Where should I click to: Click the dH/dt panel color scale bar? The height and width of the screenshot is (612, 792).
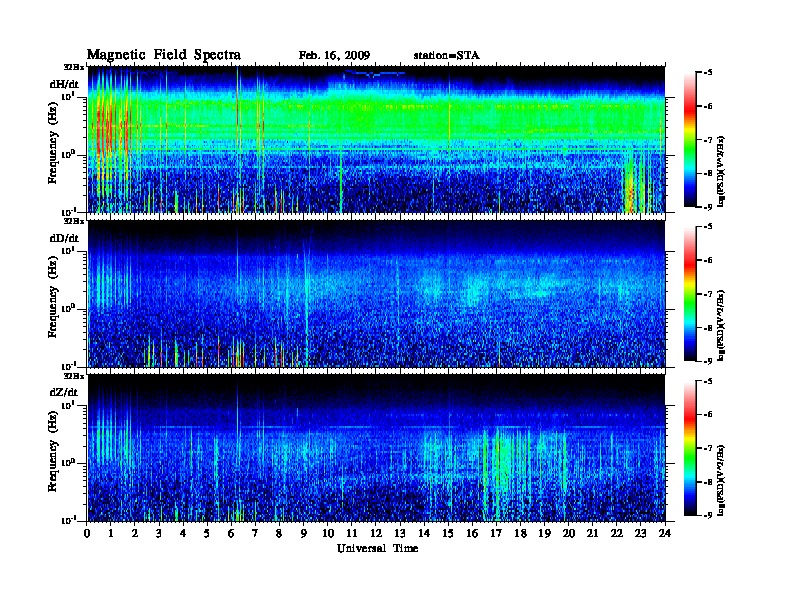(690, 140)
